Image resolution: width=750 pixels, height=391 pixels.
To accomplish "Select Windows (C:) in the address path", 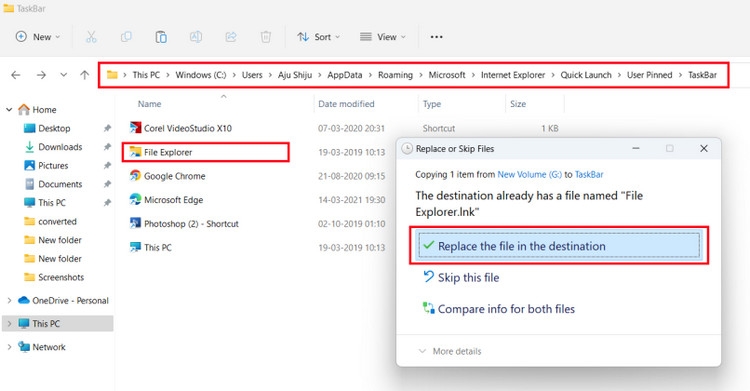I will (200, 75).
